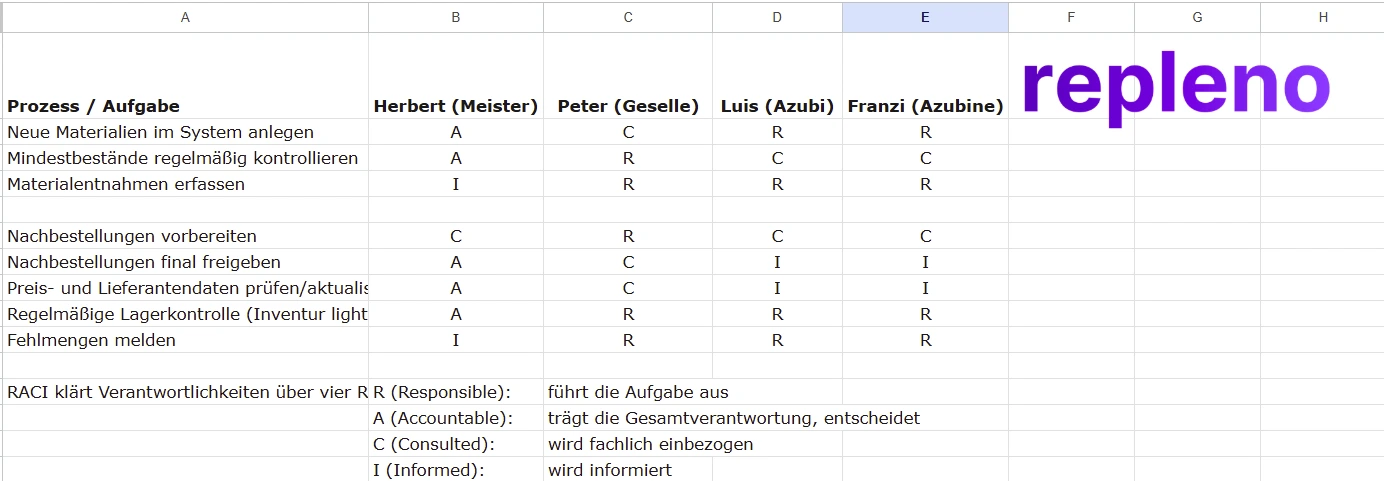Click the "R (Responsible):" legend cell
Screen dimensions: 1384x481
442,392
